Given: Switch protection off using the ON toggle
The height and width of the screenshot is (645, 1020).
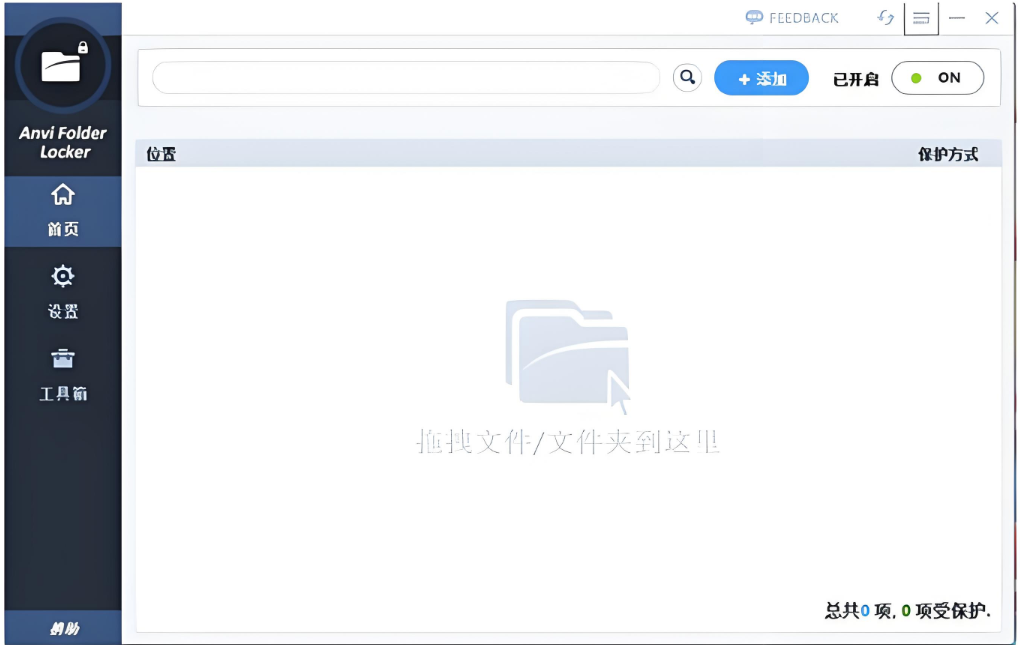Looking at the screenshot, I should click(x=937, y=77).
